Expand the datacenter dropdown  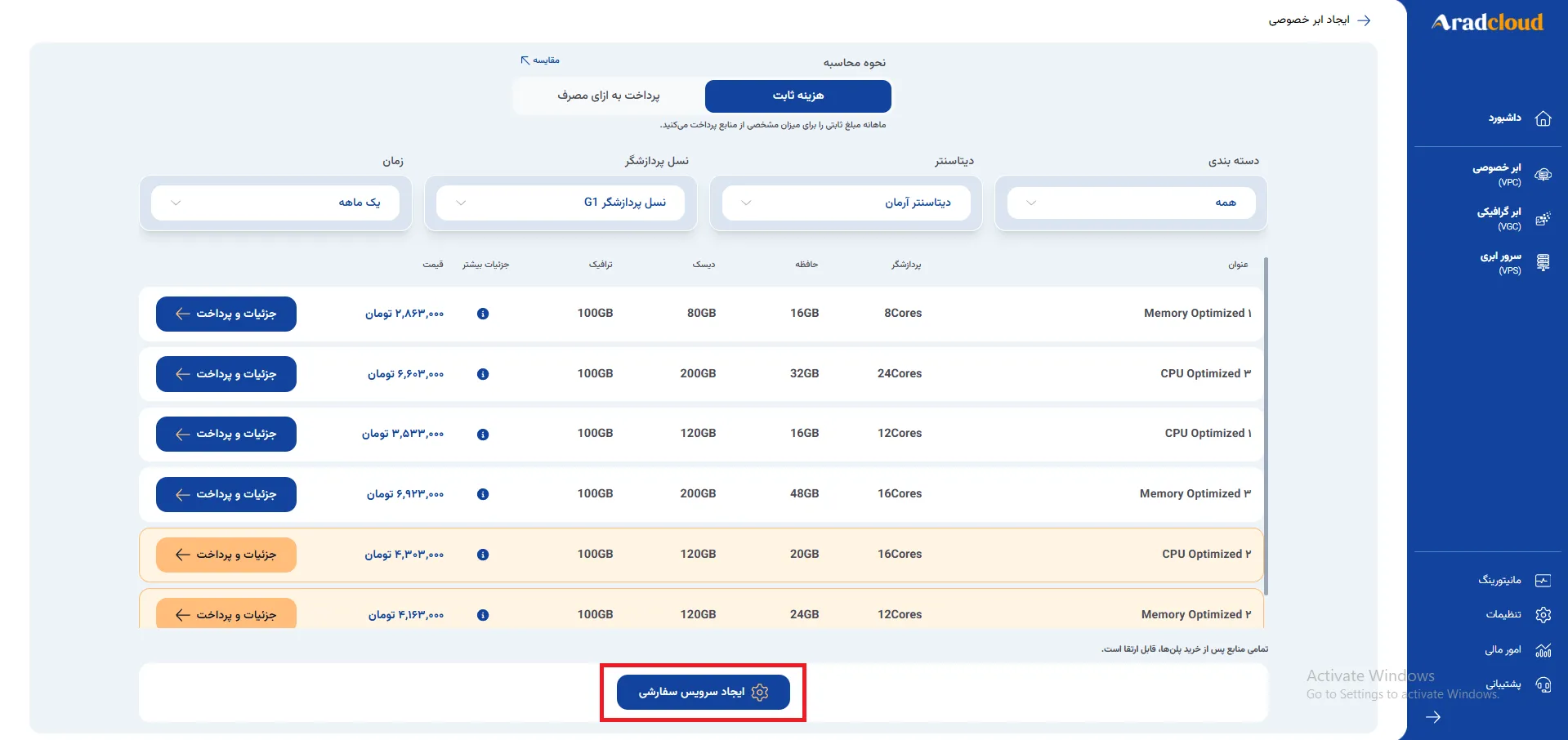click(x=846, y=203)
